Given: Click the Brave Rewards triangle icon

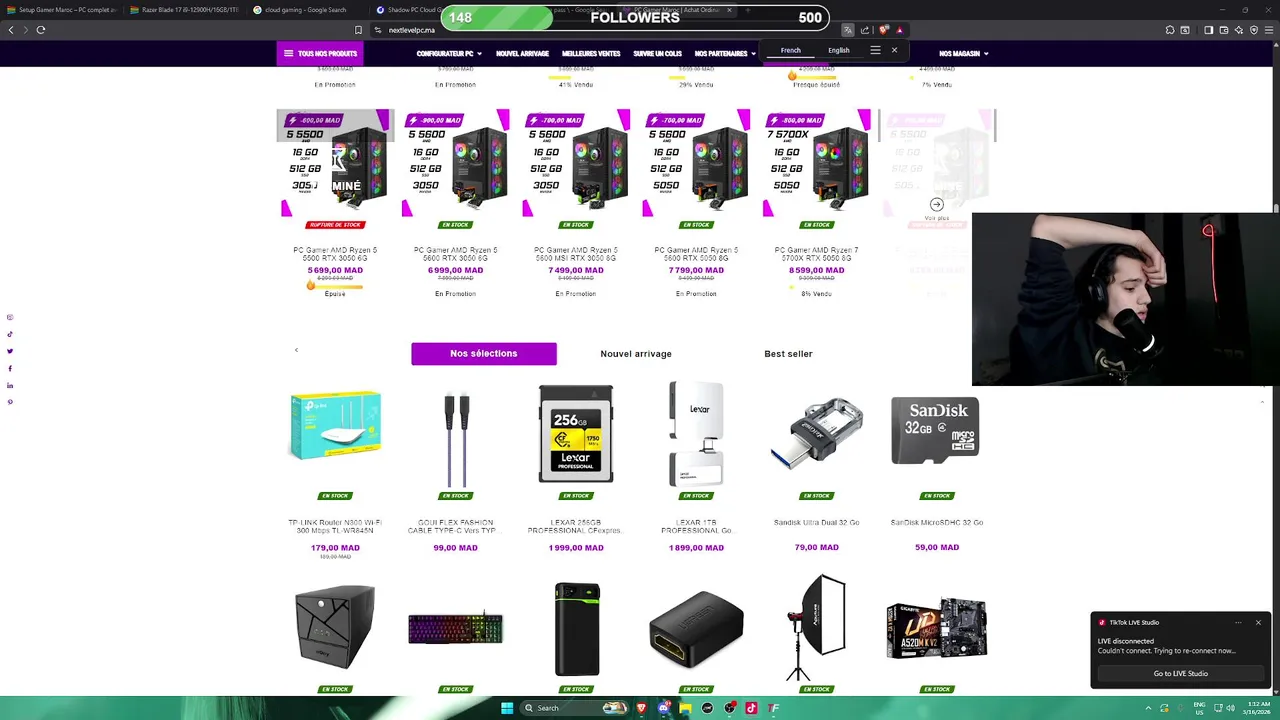Looking at the screenshot, I should [x=899, y=30].
